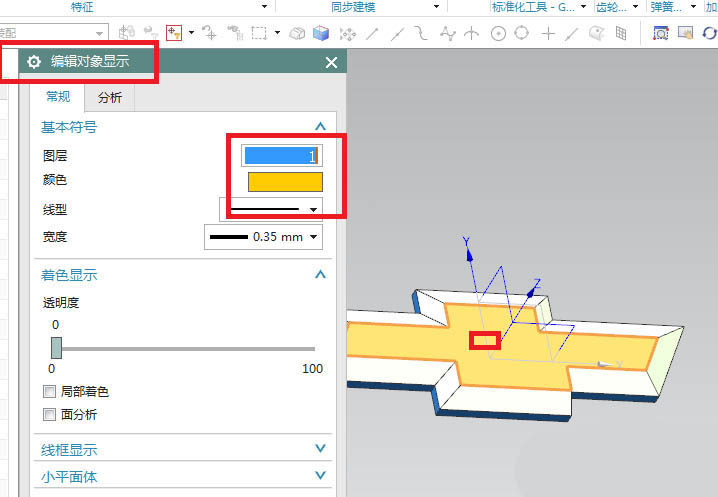Open the 宽度 0.35 mm width dropdown
Viewport: 718px width, 497px height.
tap(263, 237)
